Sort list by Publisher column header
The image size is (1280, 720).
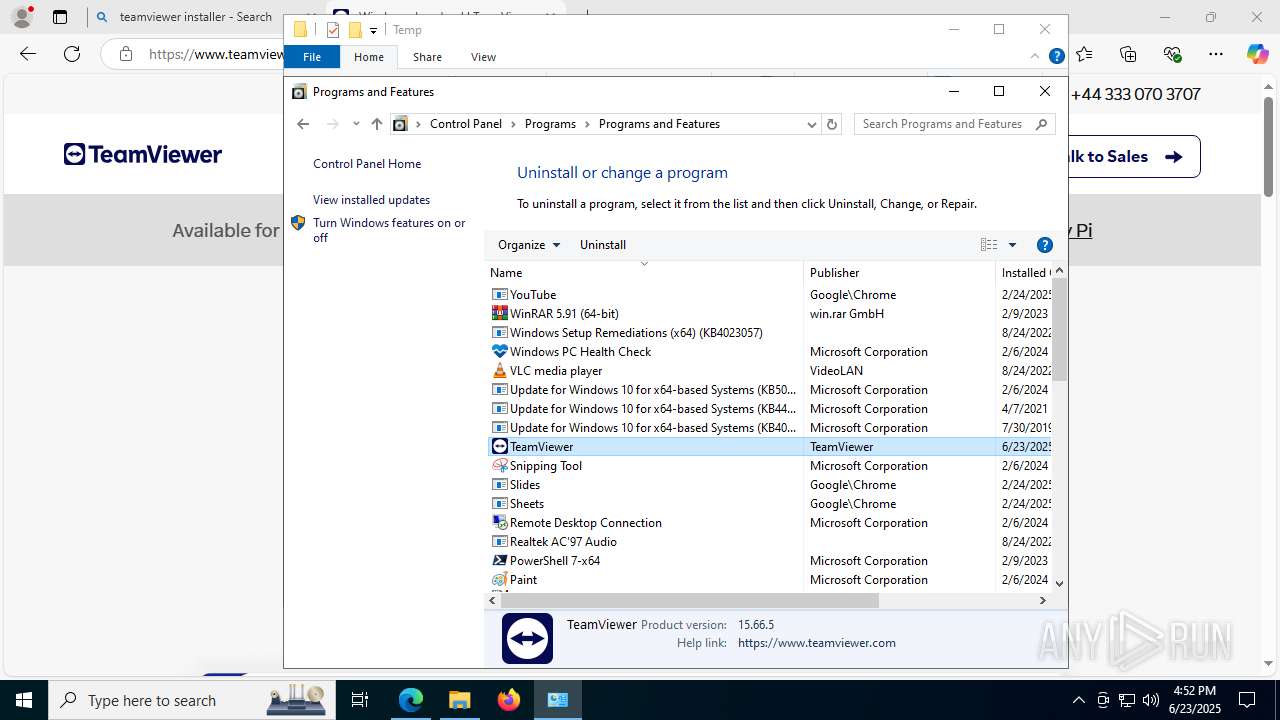(899, 272)
